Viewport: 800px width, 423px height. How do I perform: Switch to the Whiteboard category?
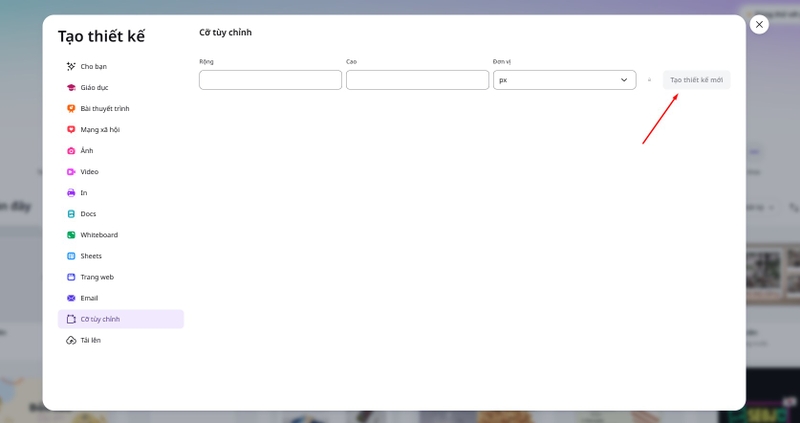pos(120,235)
